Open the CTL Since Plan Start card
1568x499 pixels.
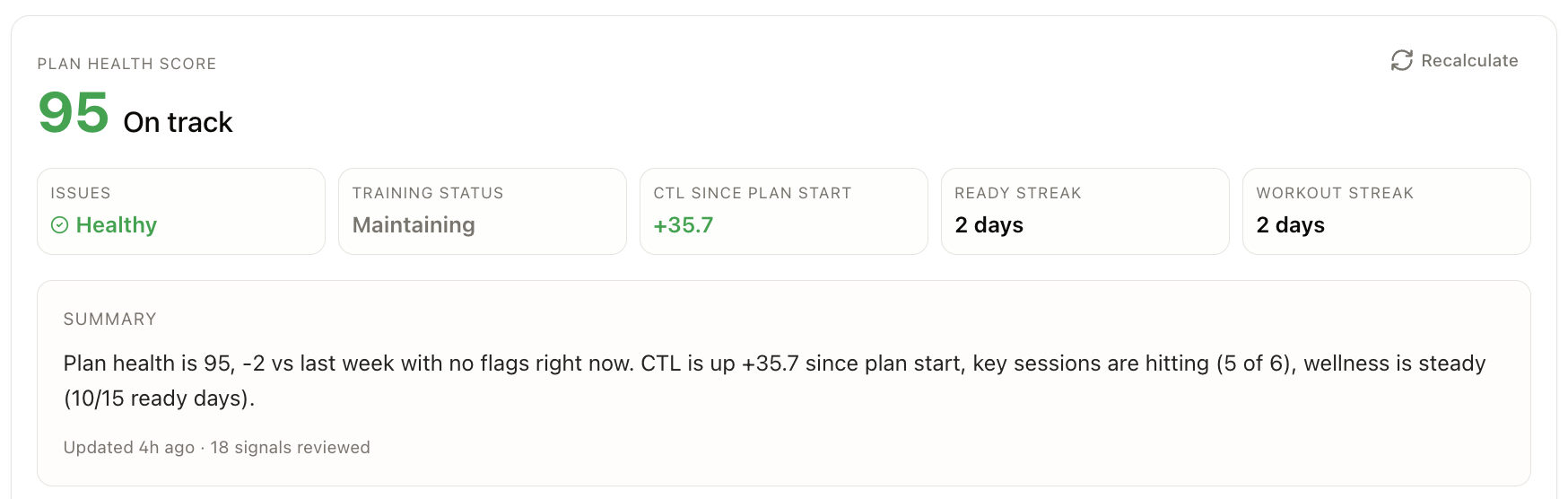coord(784,212)
